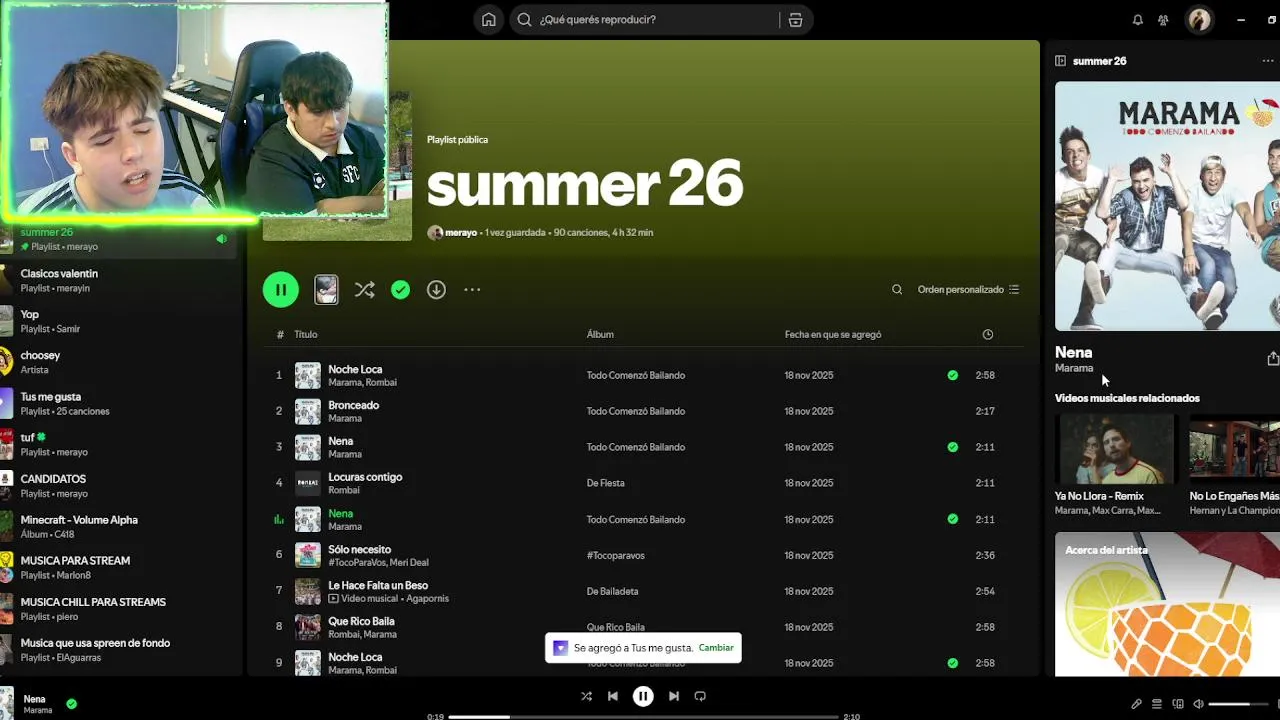
Task: Open 'MUSICA PARA STREAM' playlist in sidebar
Action: pos(120,567)
